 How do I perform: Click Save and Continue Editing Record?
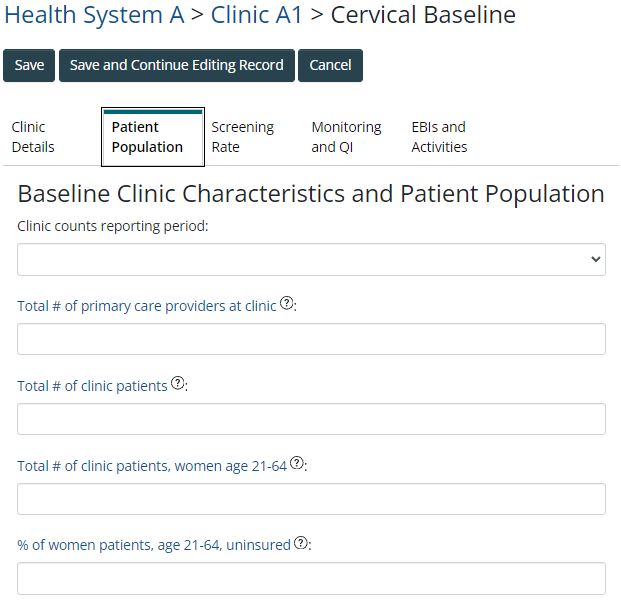177,65
